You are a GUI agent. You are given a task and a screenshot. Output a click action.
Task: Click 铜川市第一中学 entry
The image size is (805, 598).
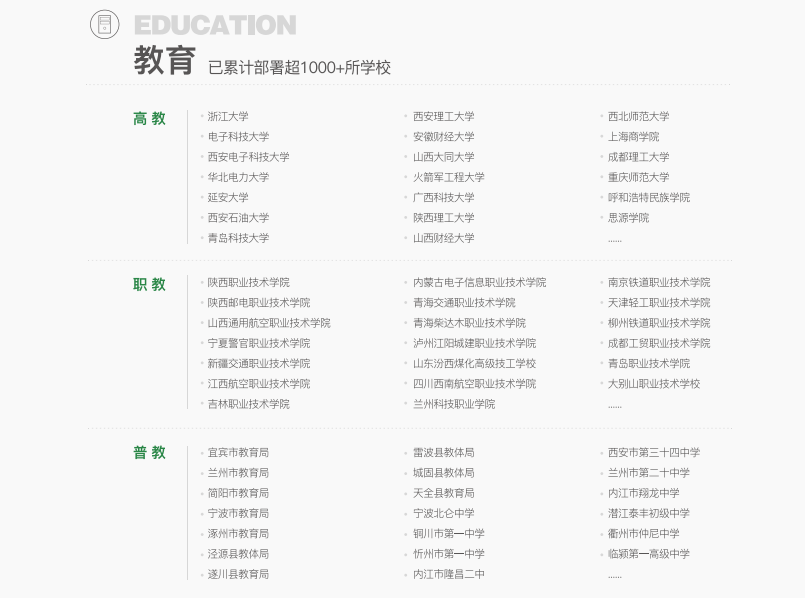point(449,534)
